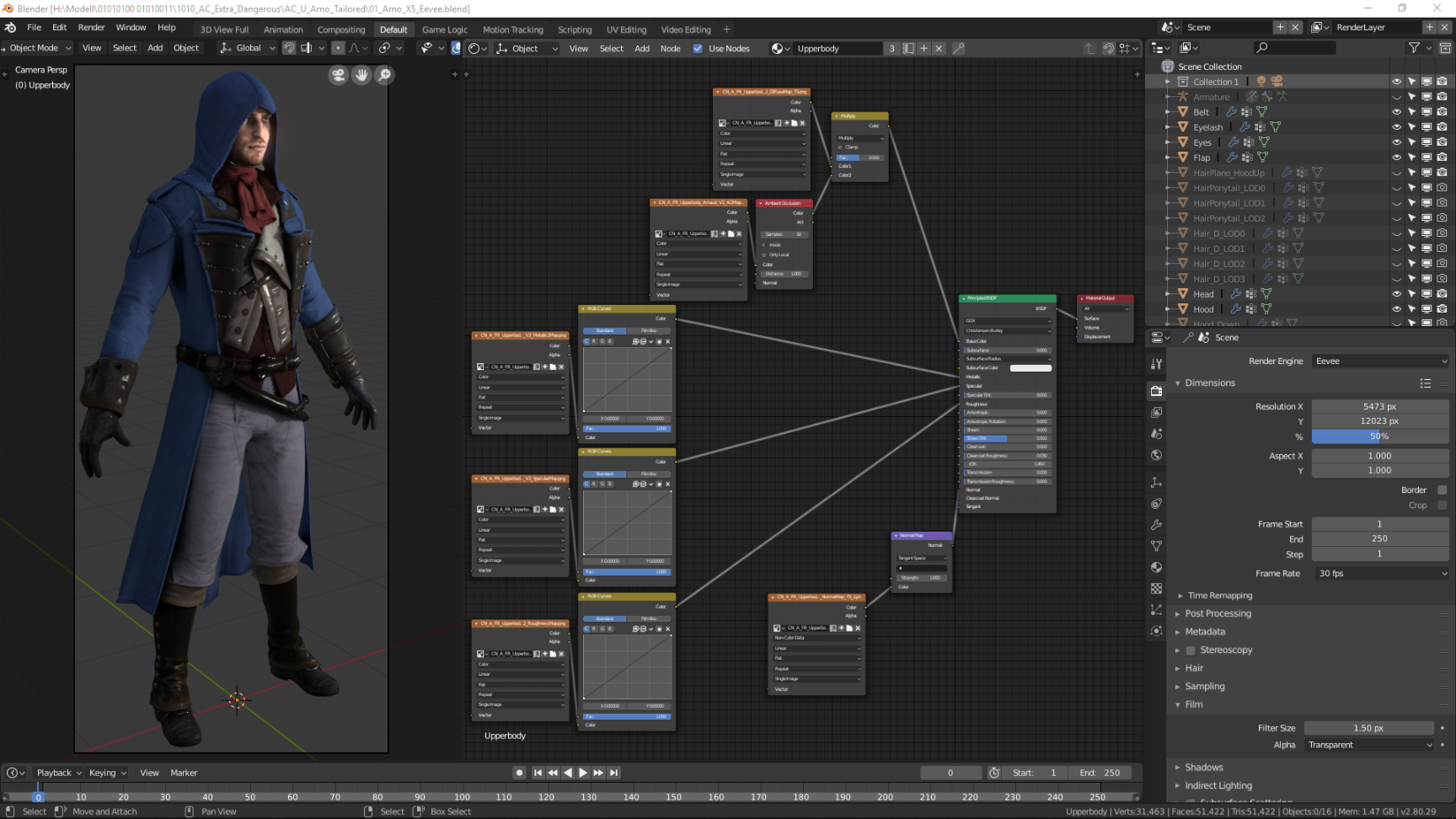Click the camera view gizmo in the viewport
Screen dimensions: 1456x819
coord(339,75)
